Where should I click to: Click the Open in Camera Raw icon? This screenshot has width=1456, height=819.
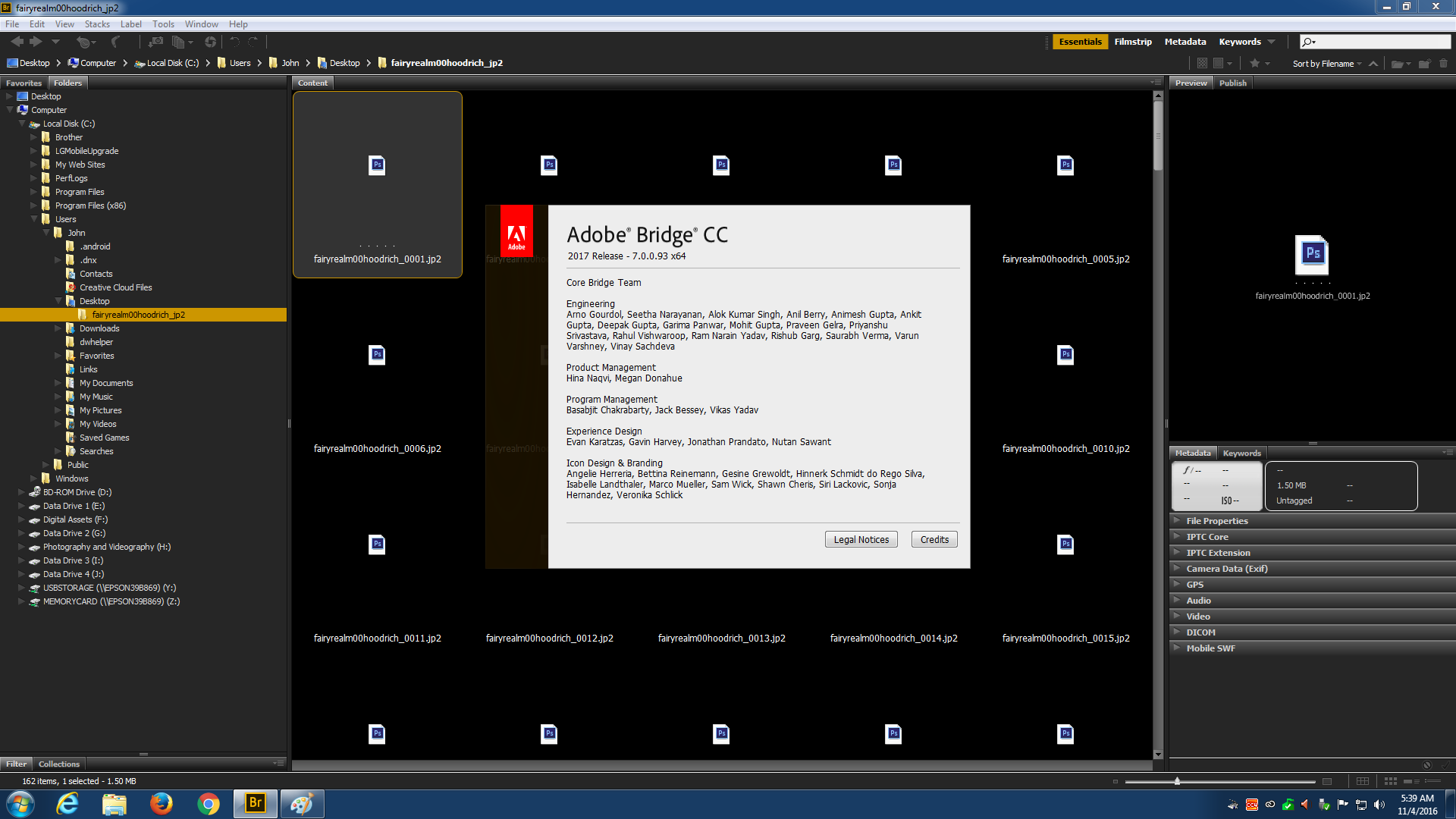point(210,42)
